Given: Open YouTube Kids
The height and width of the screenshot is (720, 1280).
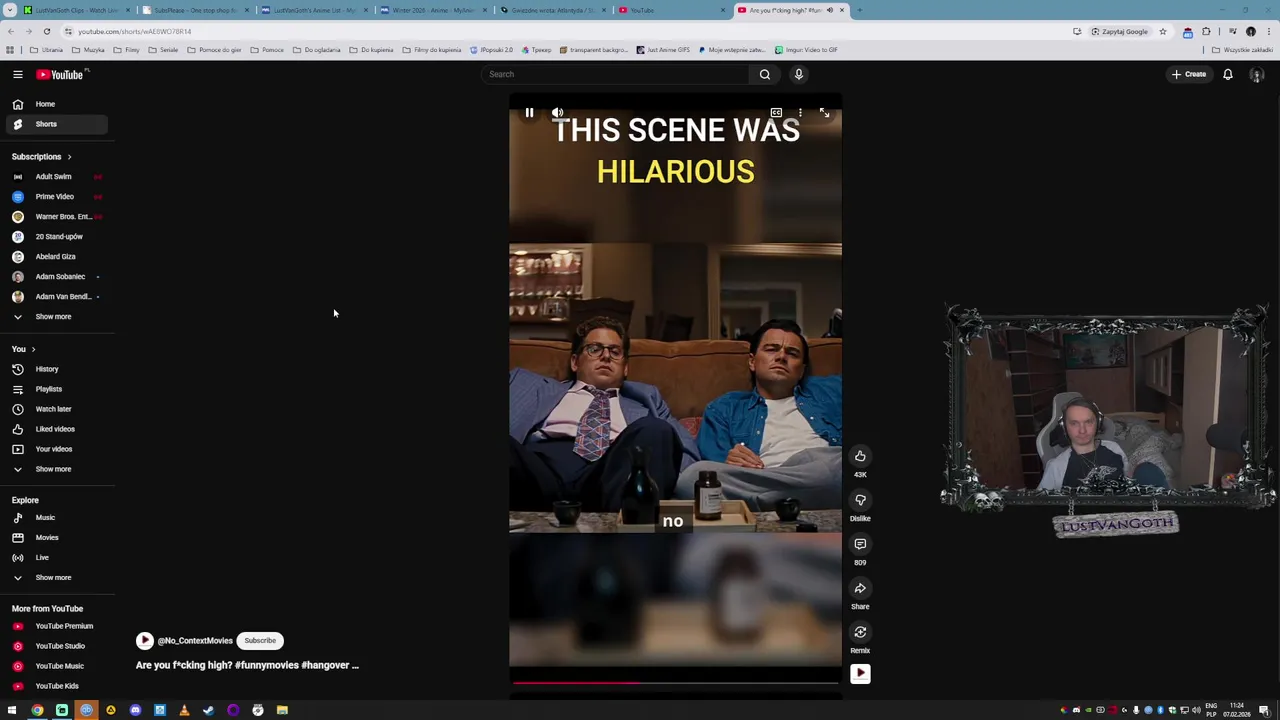Looking at the screenshot, I should point(55,686).
